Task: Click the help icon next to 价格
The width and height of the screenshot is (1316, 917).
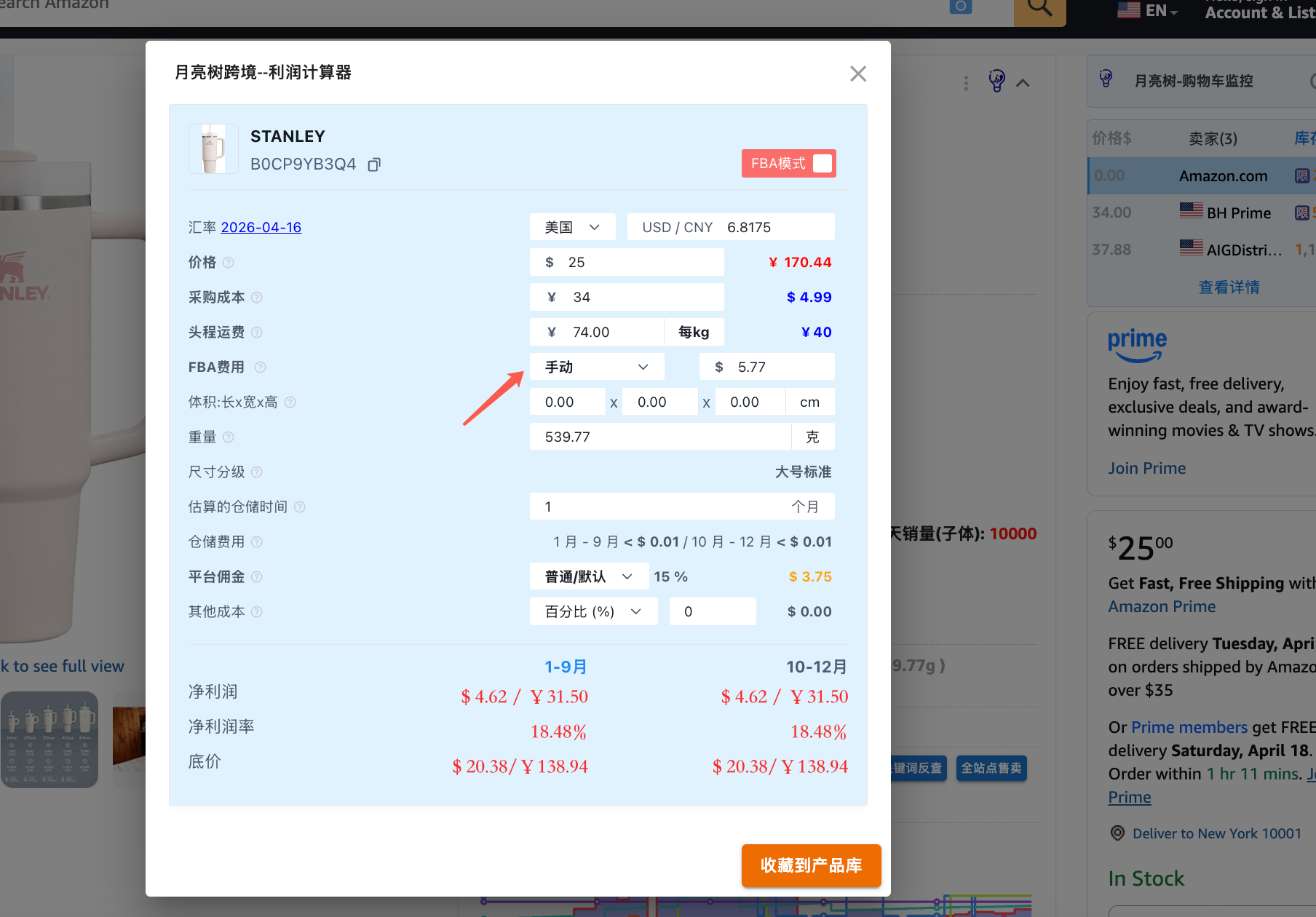Action: [228, 263]
